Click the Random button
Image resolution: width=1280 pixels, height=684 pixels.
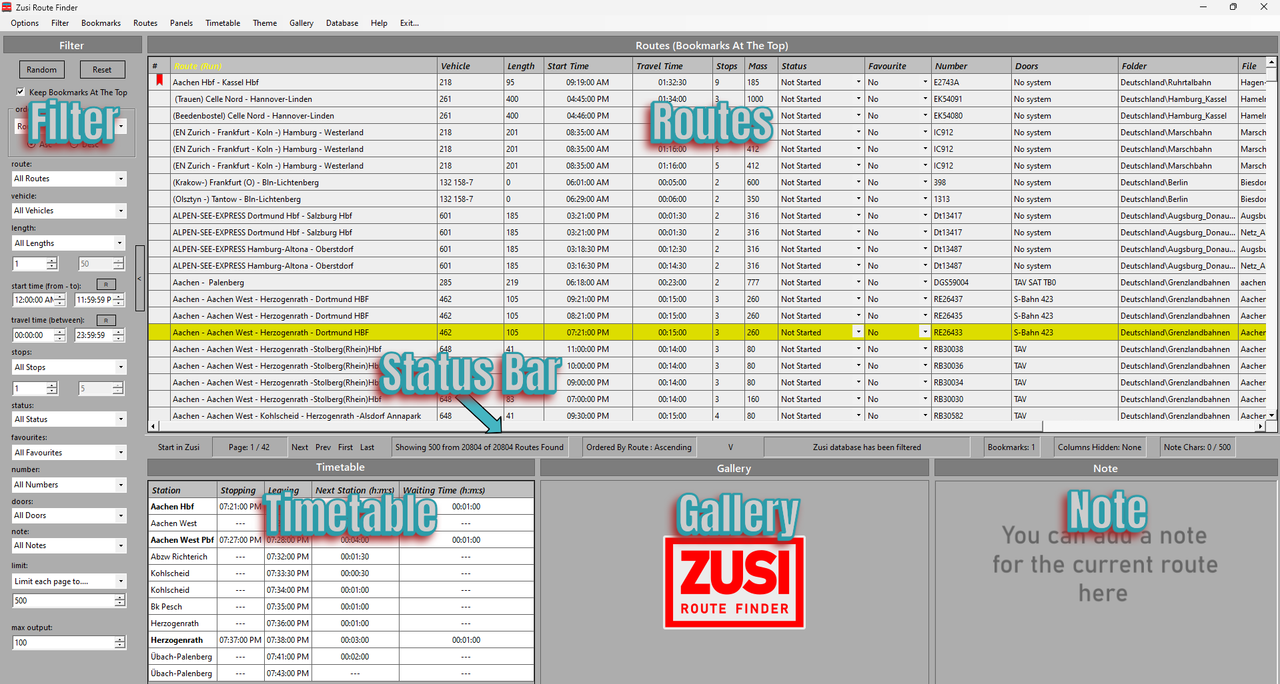click(42, 70)
